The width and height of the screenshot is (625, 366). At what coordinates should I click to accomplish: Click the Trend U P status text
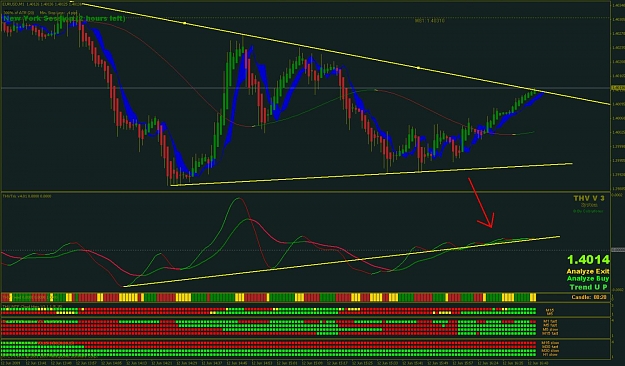coord(588,287)
